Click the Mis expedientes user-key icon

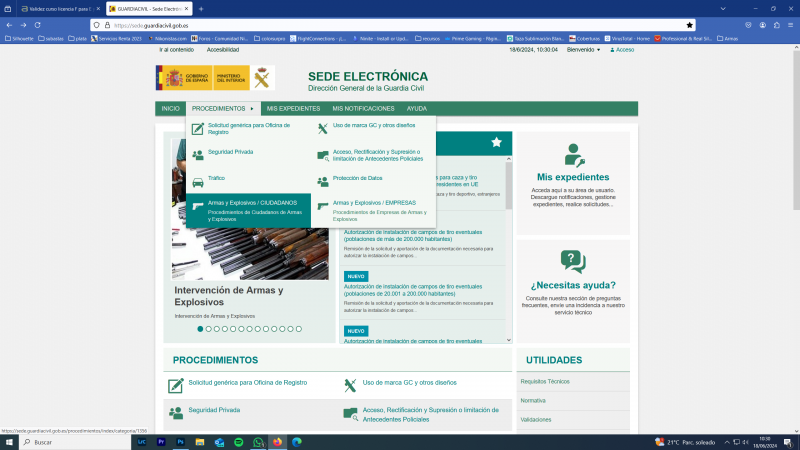tap(574, 154)
